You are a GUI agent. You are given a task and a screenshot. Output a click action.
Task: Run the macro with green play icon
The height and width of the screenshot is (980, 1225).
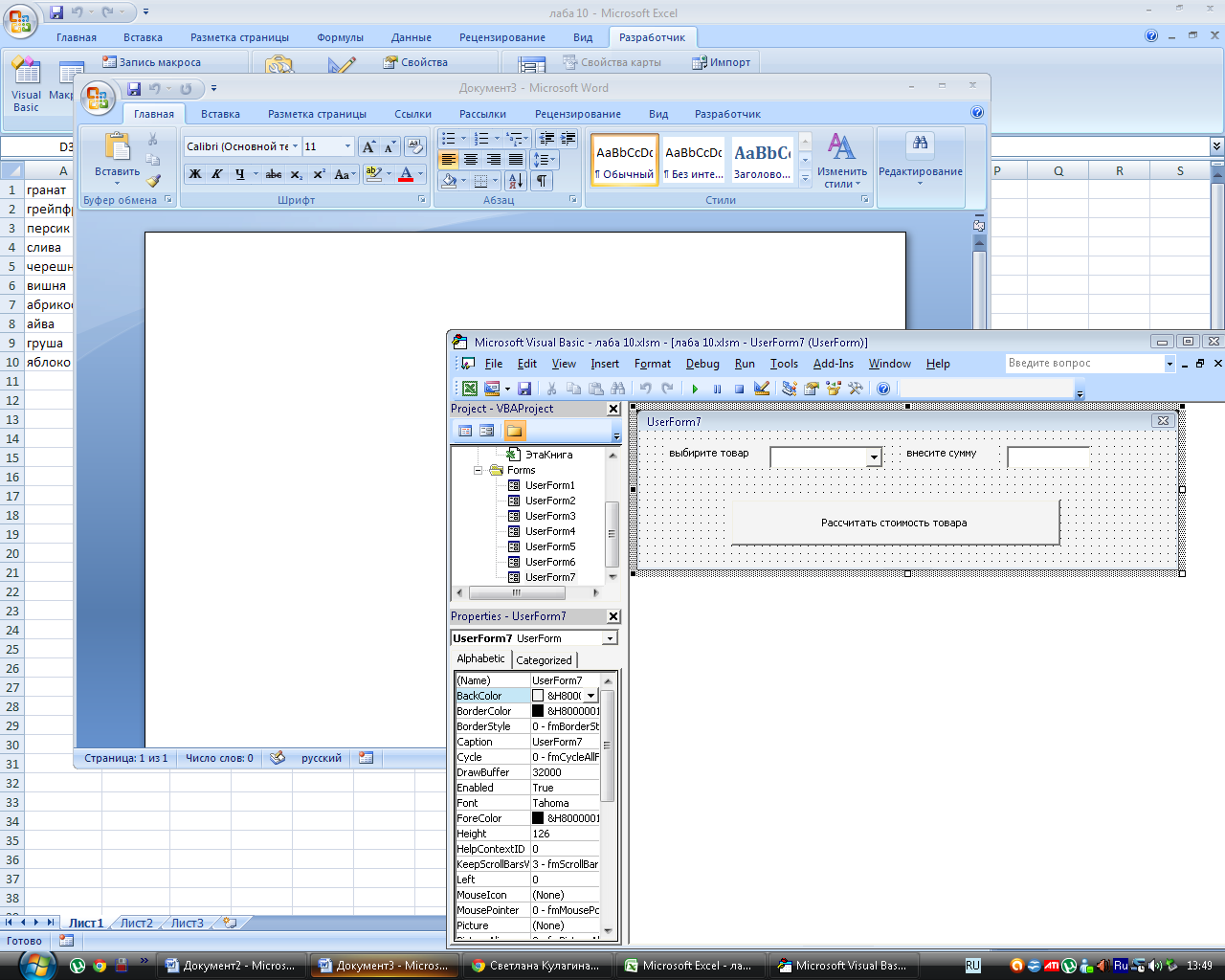tap(696, 389)
